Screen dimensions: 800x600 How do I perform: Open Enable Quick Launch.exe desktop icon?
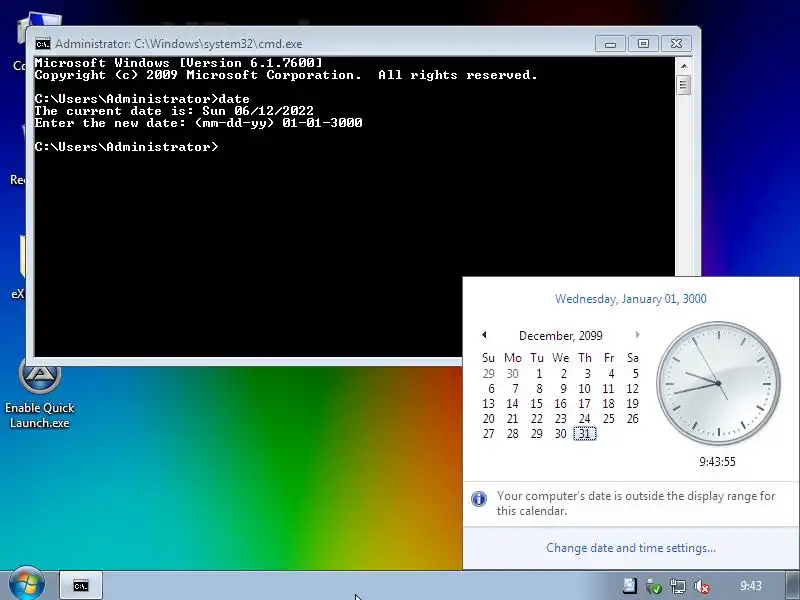[40, 394]
